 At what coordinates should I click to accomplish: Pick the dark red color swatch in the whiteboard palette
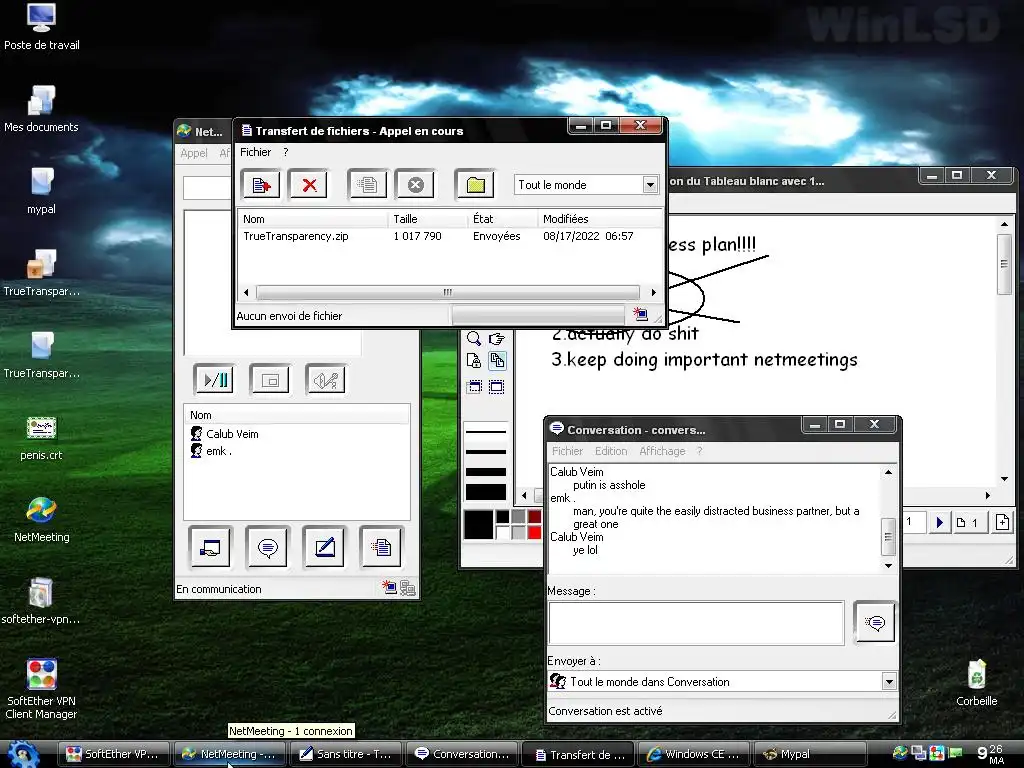tap(535, 517)
